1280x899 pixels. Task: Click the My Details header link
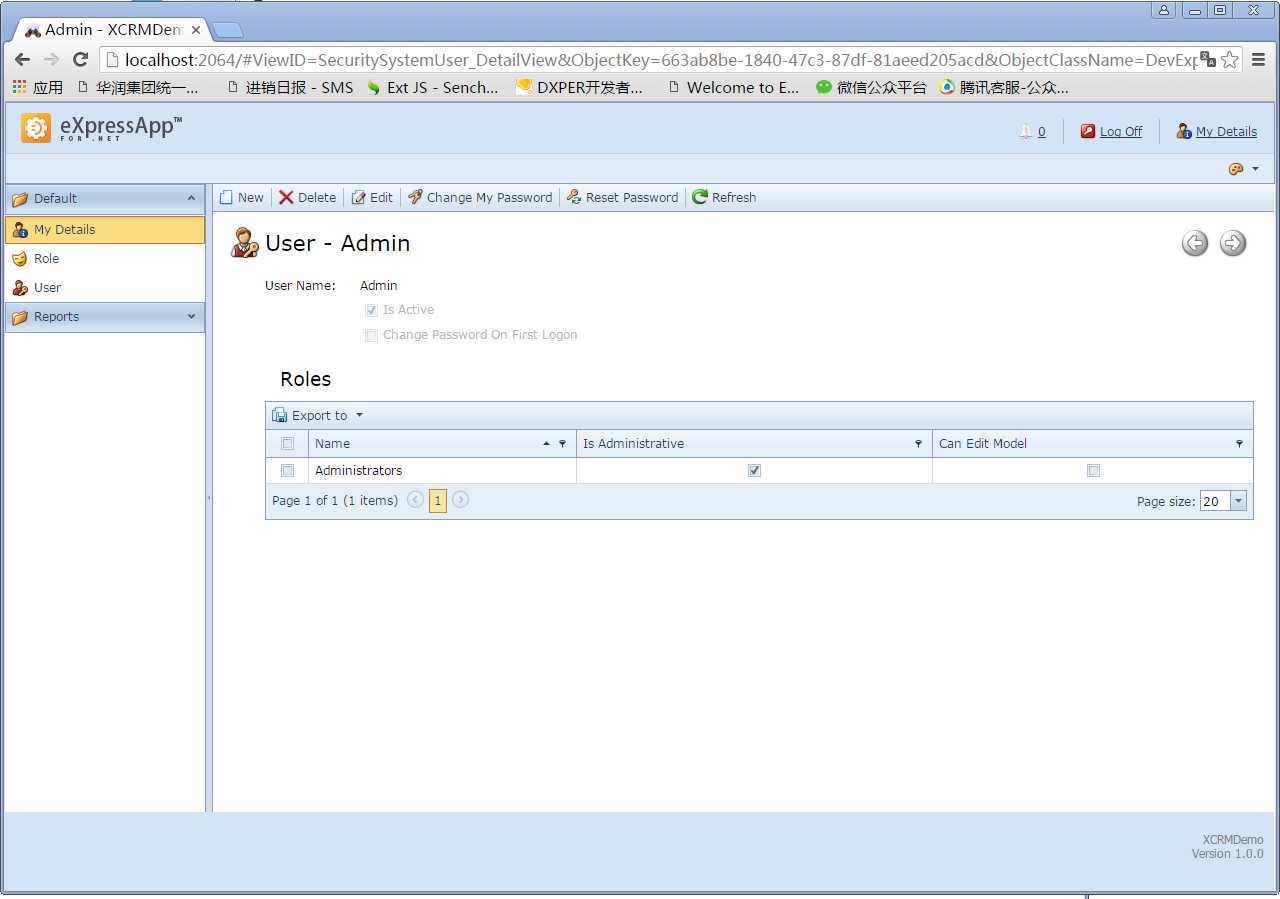click(x=1226, y=131)
